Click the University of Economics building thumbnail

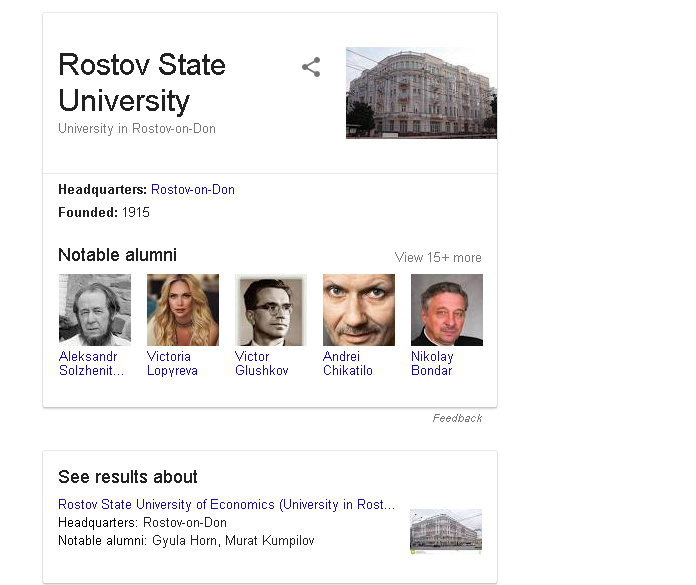pos(446,531)
